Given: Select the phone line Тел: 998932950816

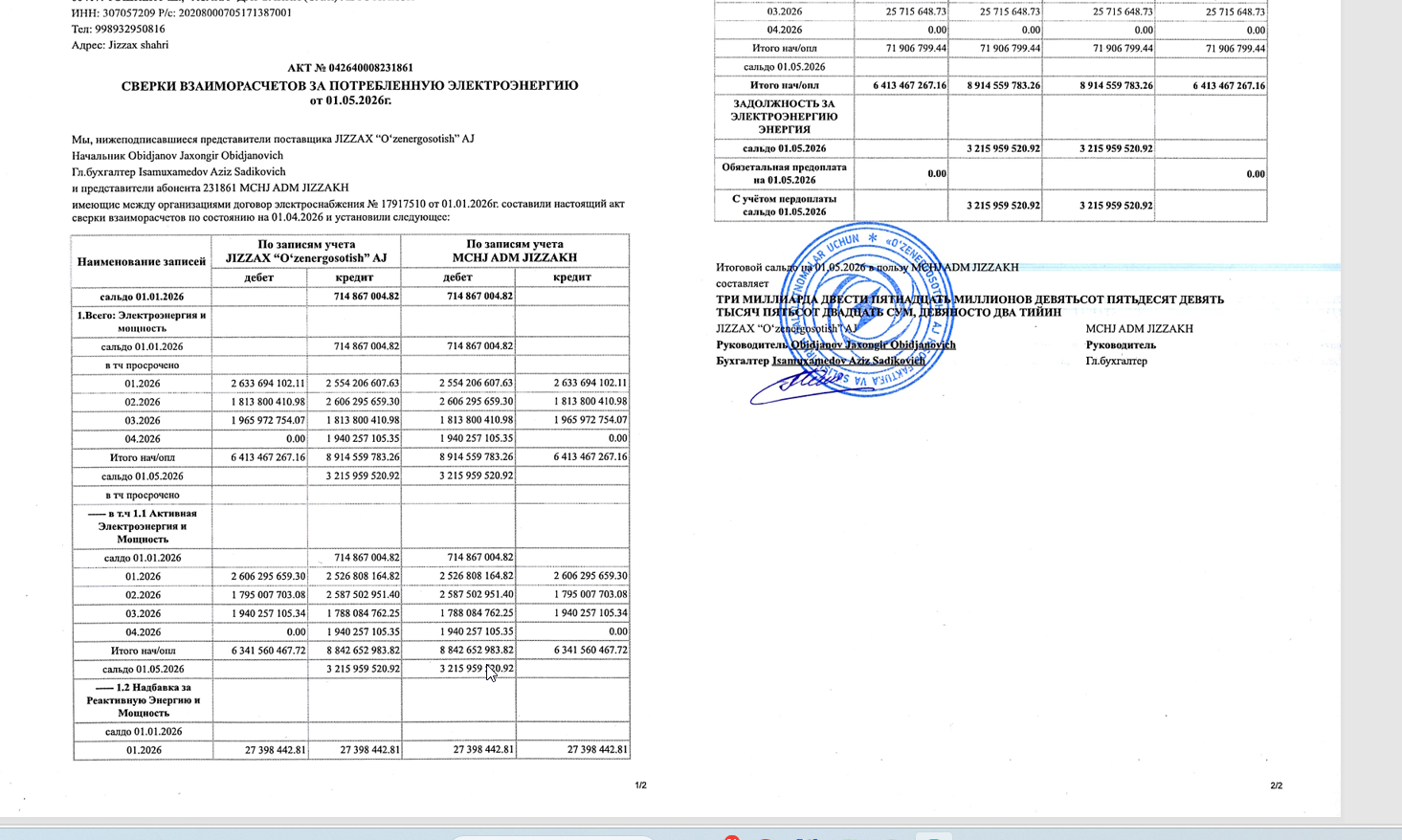Looking at the screenshot, I should tap(118, 29).
